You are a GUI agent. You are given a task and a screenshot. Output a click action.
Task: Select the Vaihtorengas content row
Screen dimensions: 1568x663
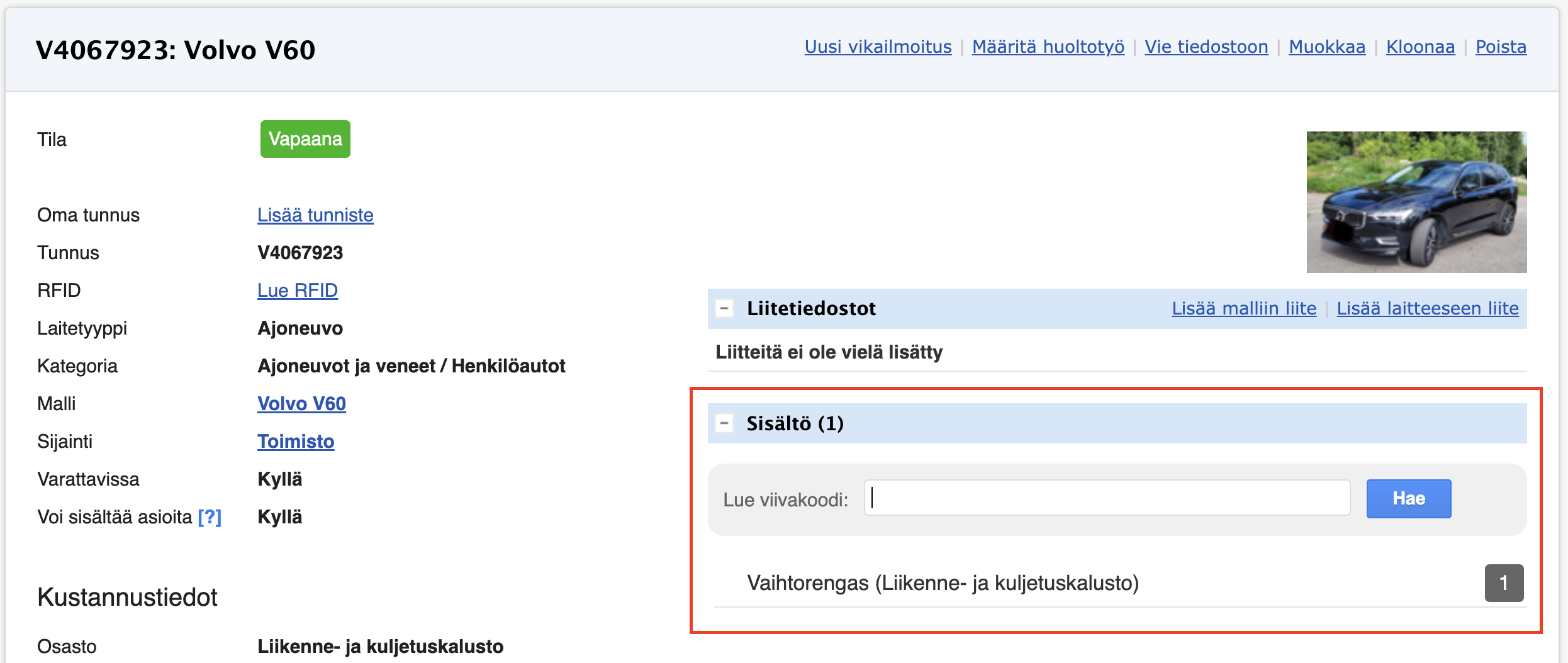(1120, 583)
